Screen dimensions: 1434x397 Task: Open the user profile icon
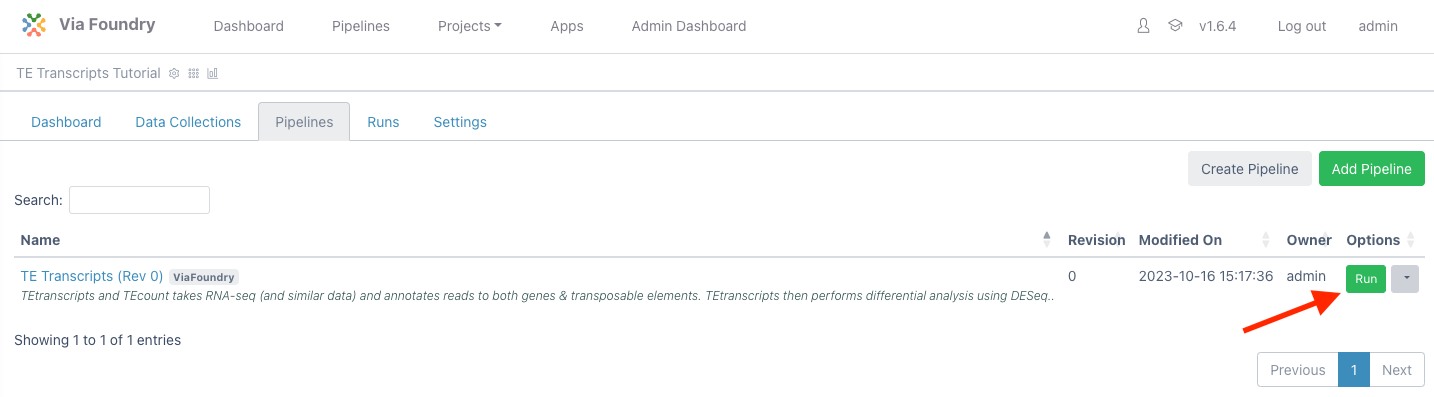click(x=1144, y=26)
